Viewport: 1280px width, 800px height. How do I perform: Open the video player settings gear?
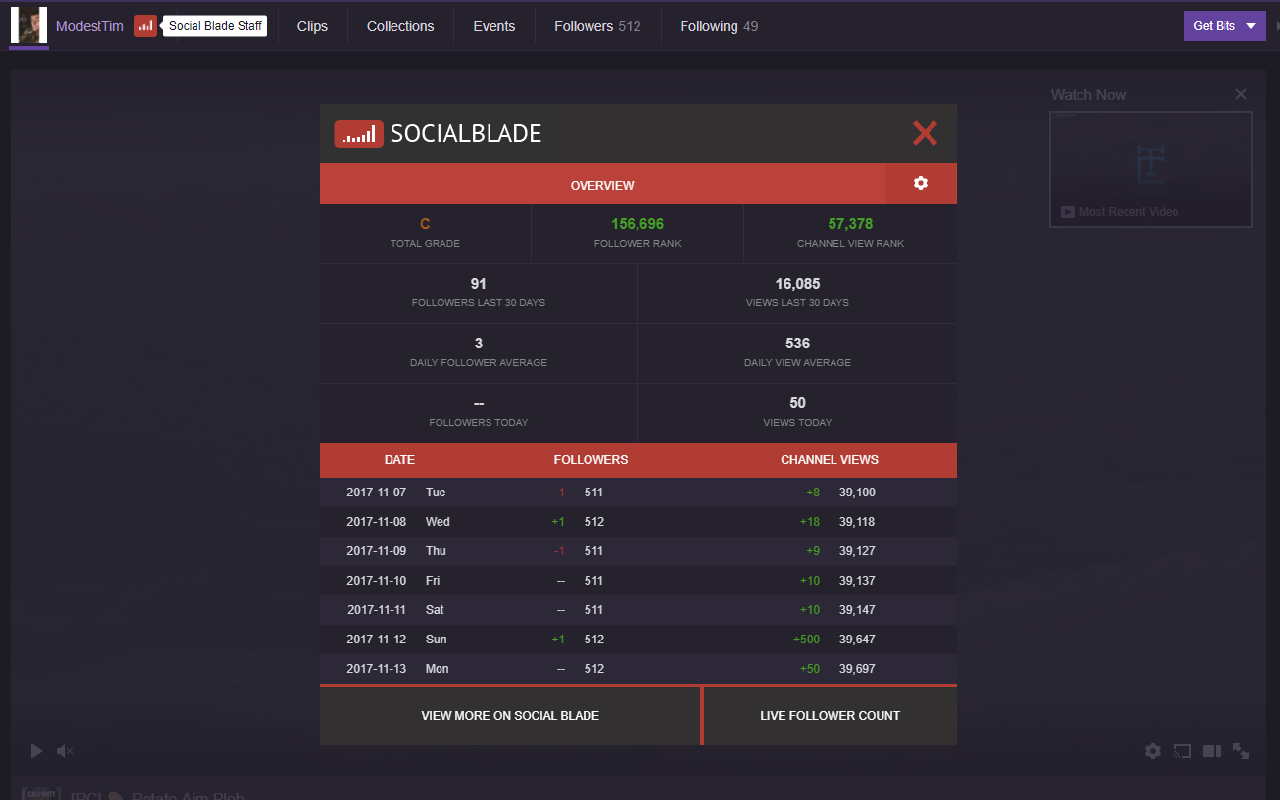click(x=1153, y=751)
